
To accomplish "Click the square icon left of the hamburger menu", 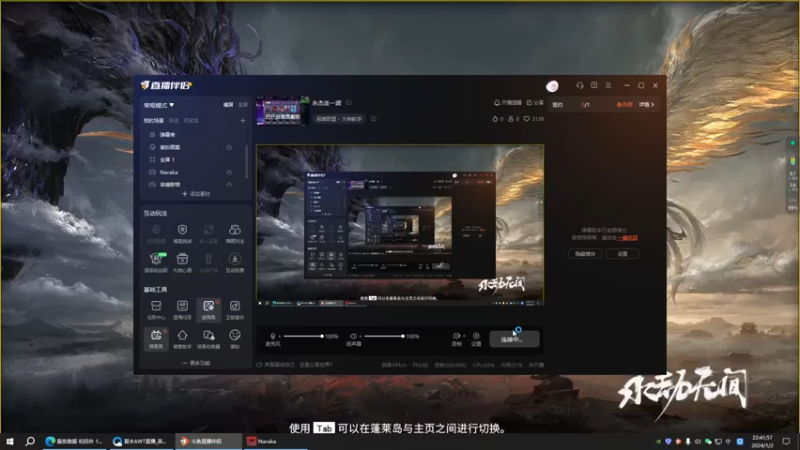I will (594, 85).
